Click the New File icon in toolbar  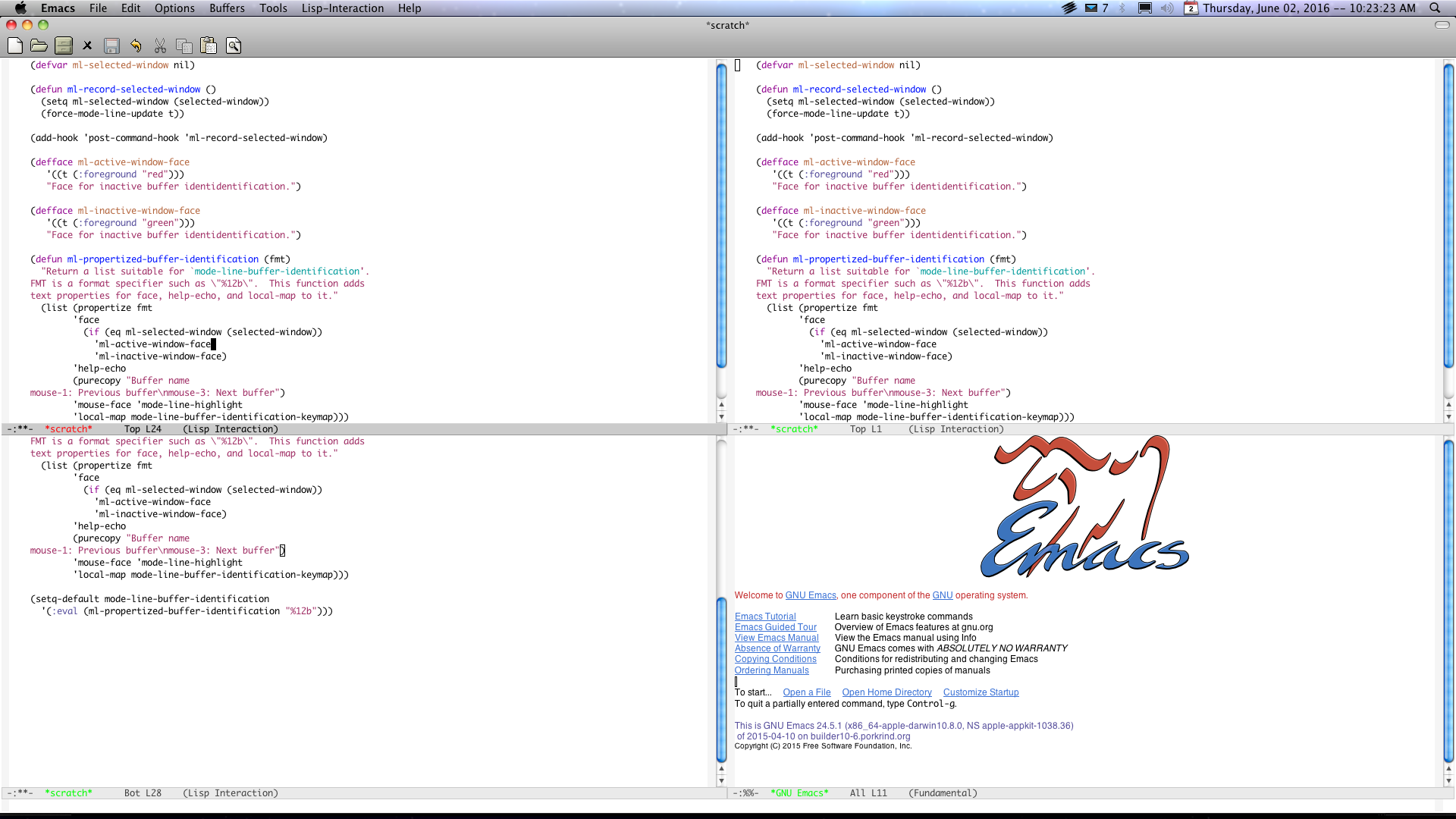click(x=15, y=45)
